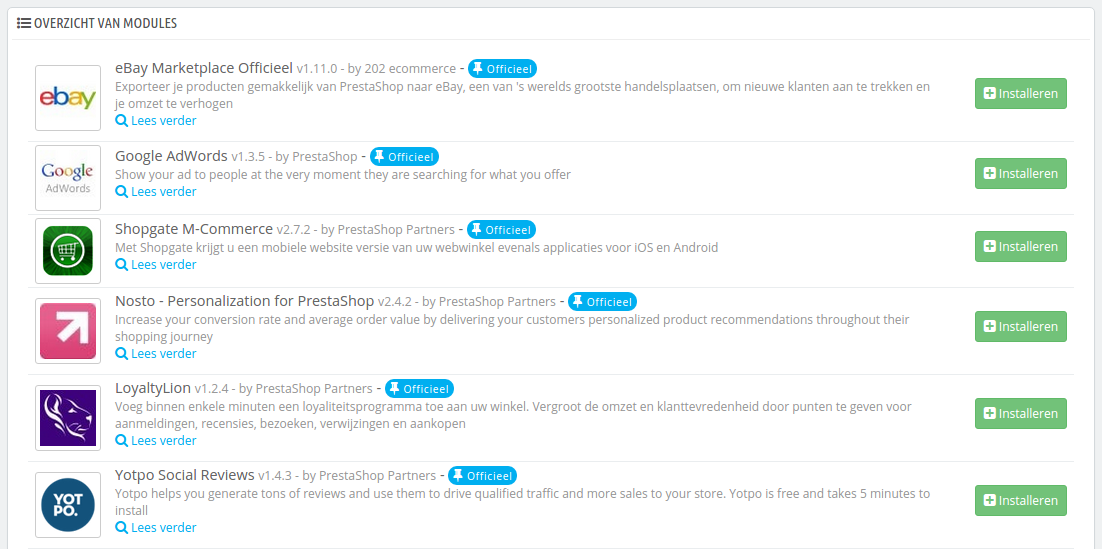Install the Yotpo Social Reviews module

(1020, 501)
